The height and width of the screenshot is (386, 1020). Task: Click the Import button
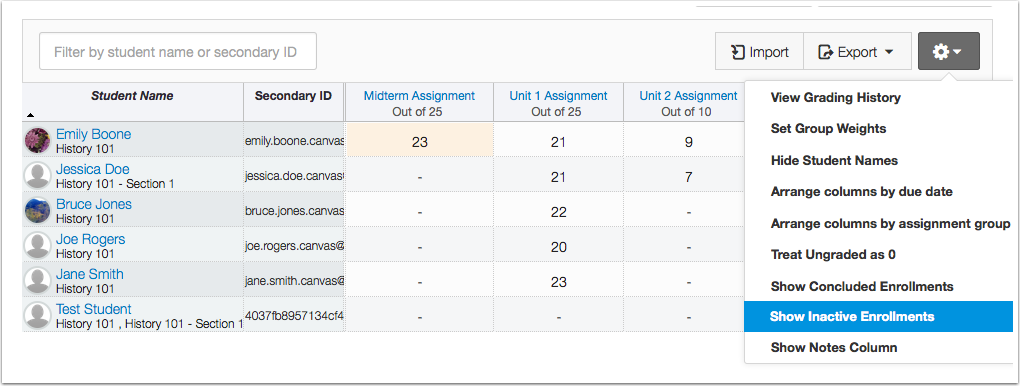pos(759,51)
